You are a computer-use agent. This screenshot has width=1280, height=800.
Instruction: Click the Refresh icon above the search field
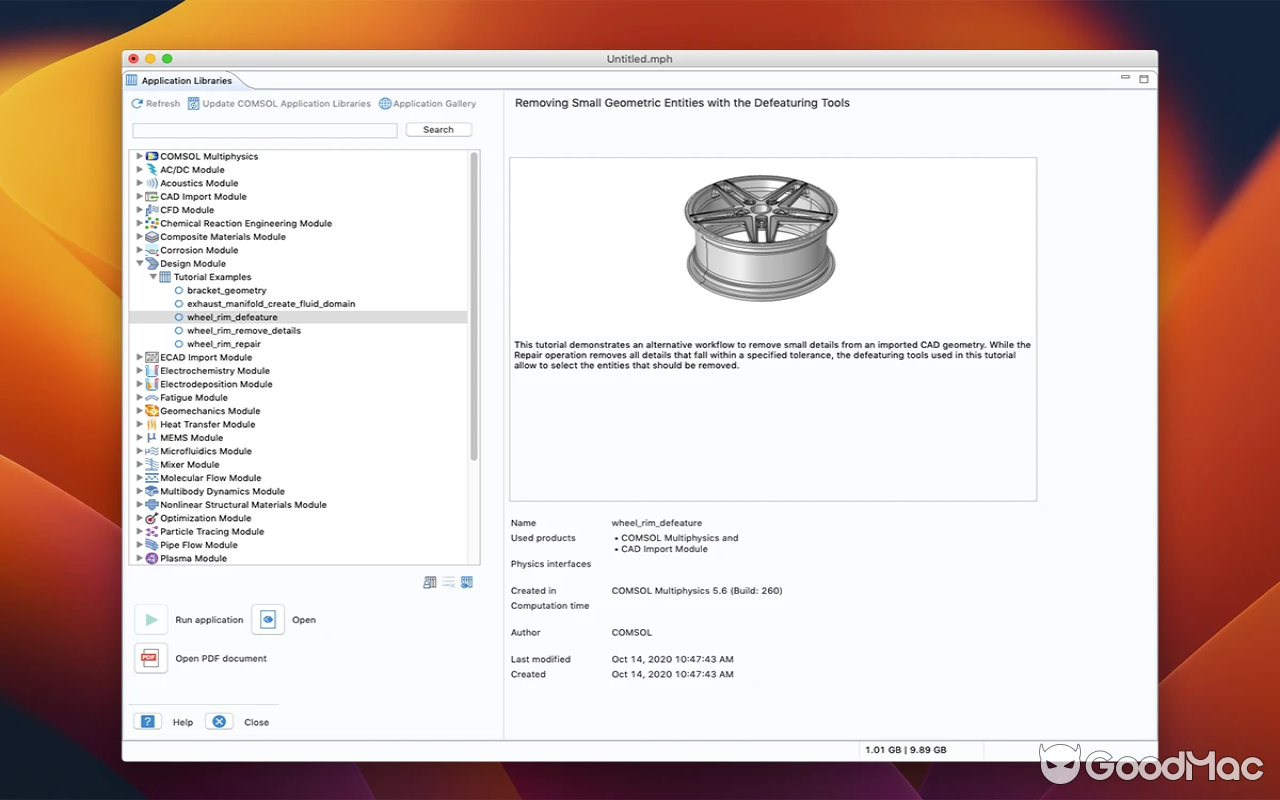[x=135, y=103]
